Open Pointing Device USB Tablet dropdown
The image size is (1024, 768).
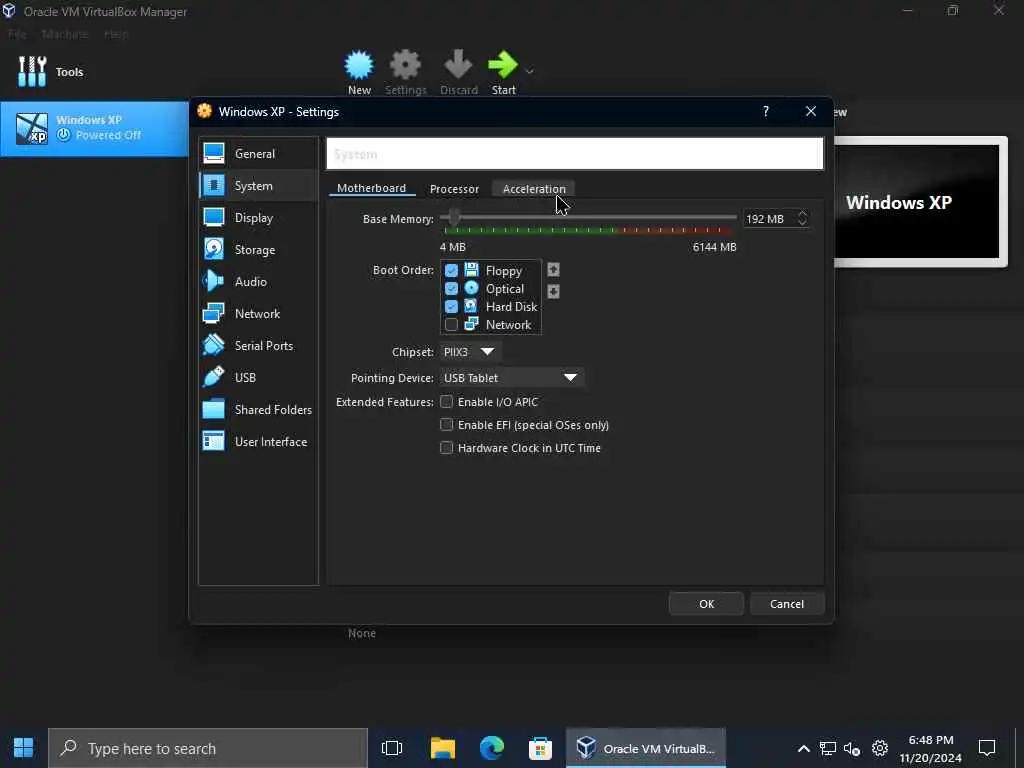point(511,377)
